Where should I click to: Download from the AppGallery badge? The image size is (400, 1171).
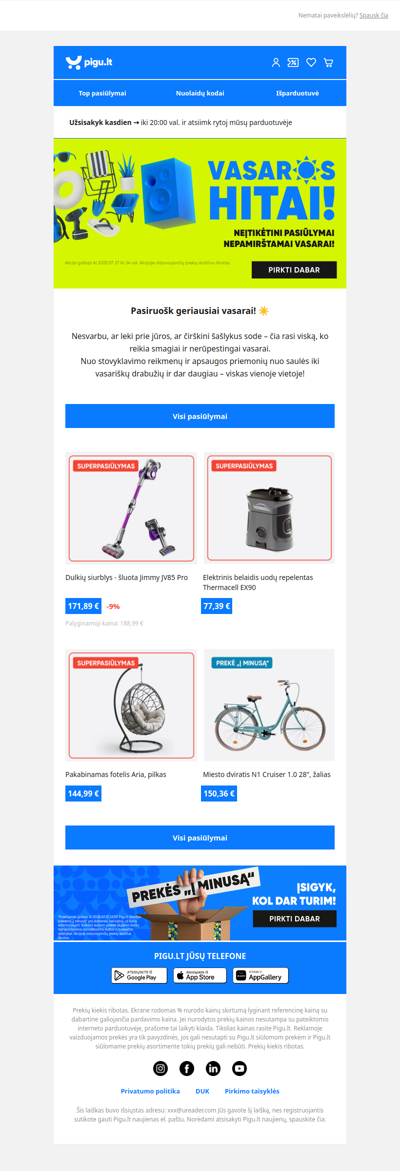click(x=260, y=975)
